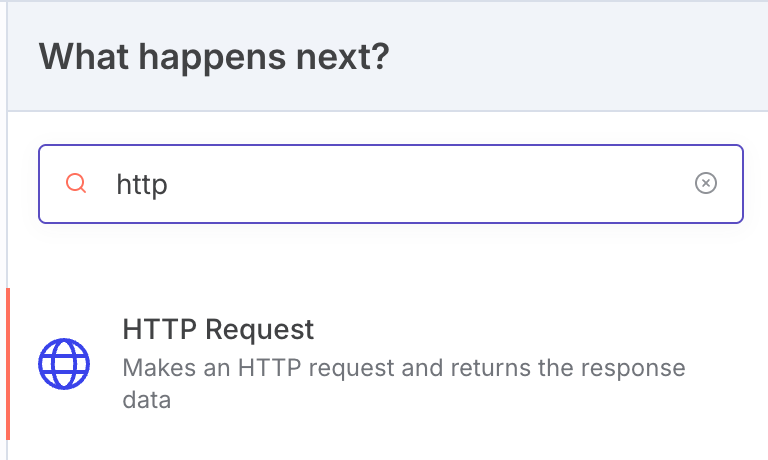Clear the 'http' search query
This screenshot has width=768, height=460.
point(706,184)
